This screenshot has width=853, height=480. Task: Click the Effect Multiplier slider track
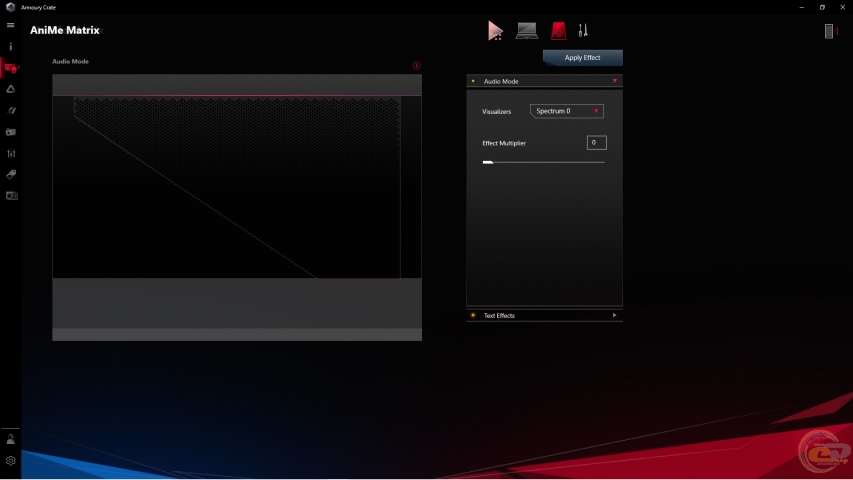543,162
